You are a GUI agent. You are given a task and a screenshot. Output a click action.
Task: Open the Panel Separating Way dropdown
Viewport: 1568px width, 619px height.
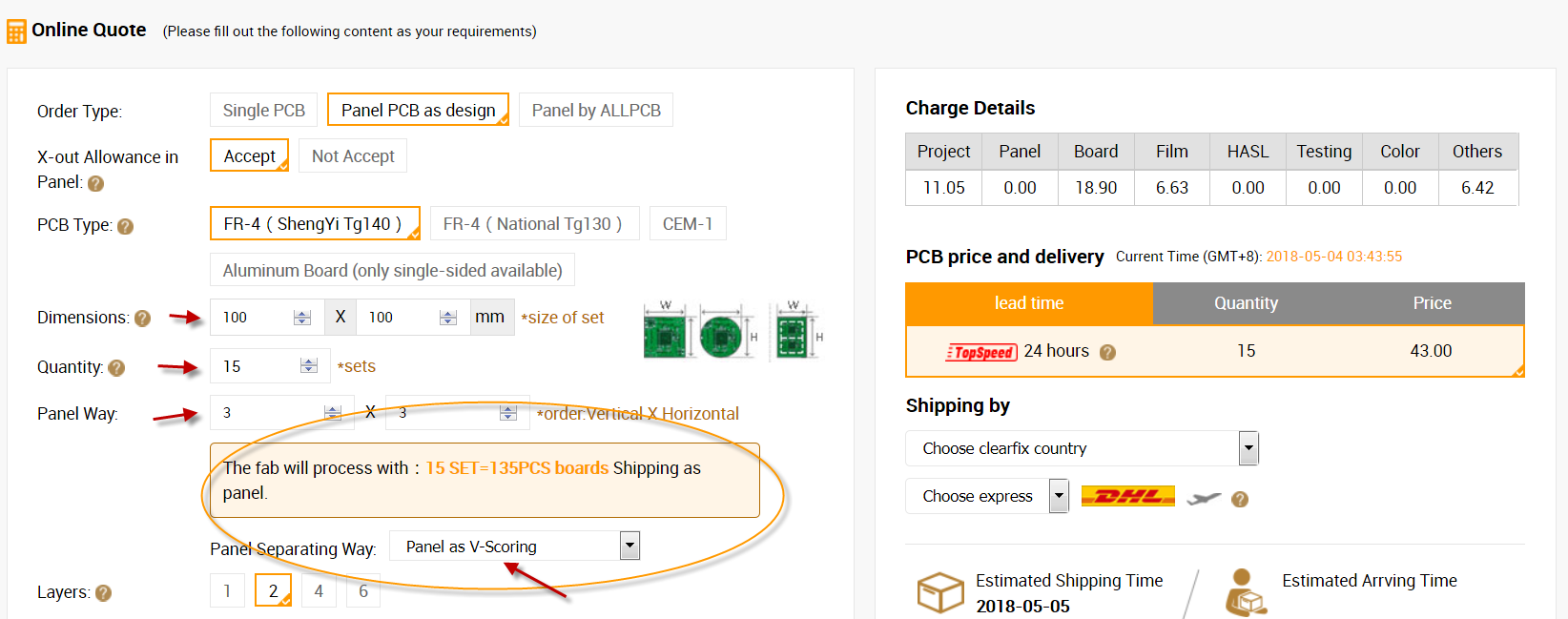515,547
